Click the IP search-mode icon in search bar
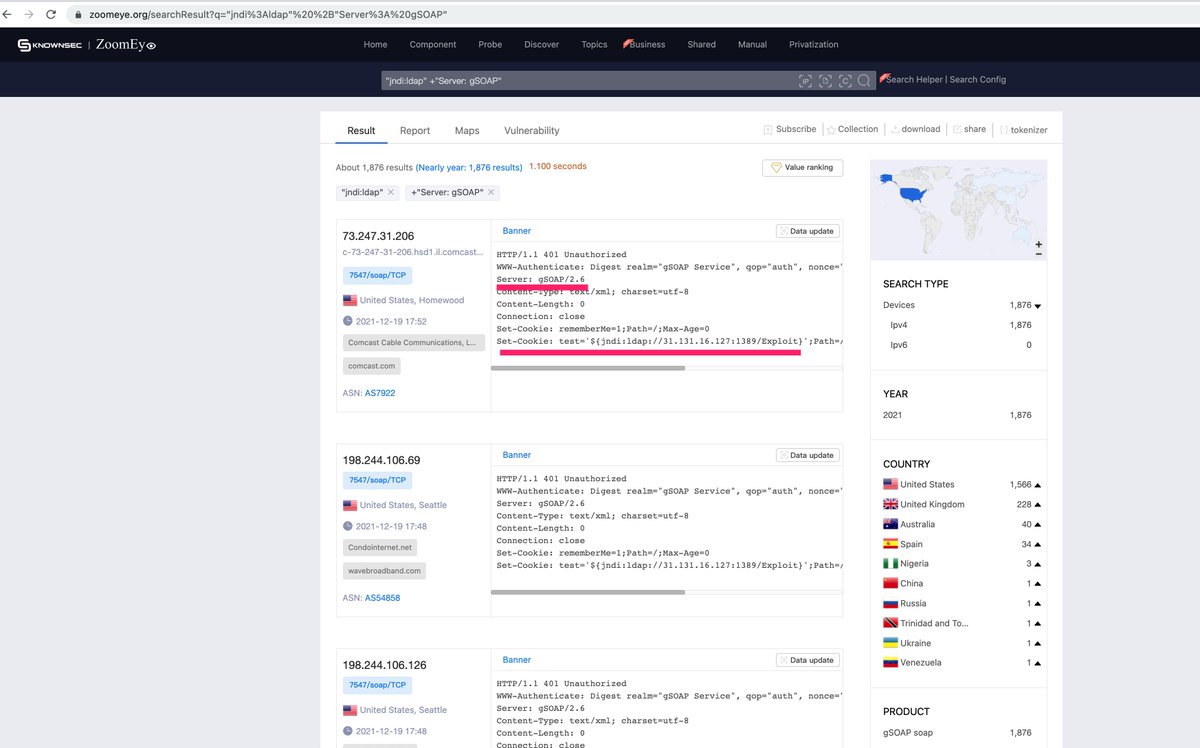This screenshot has height=748, width=1200. tap(805, 81)
